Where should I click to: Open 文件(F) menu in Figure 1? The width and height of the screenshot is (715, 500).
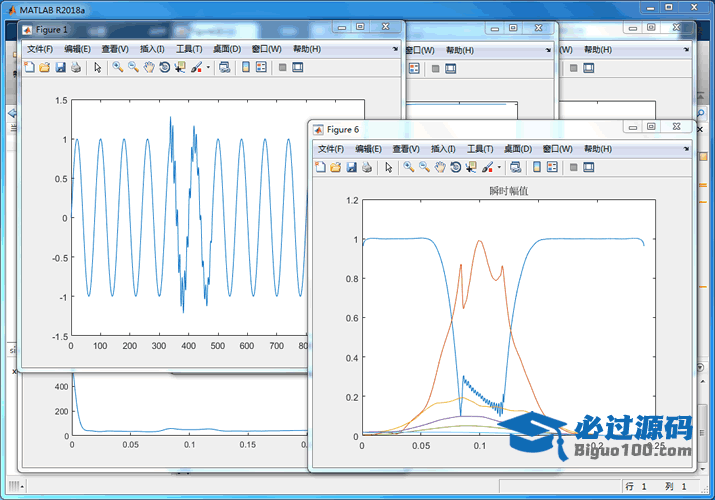click(x=40, y=48)
